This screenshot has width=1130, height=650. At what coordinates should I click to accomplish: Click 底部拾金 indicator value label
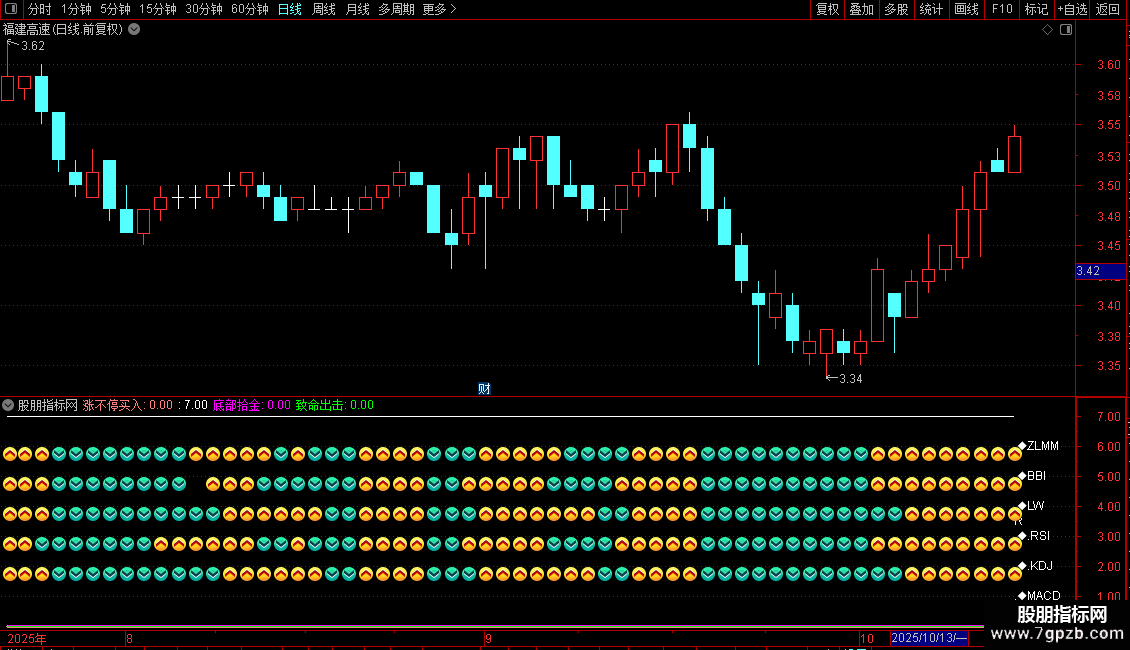(252, 405)
